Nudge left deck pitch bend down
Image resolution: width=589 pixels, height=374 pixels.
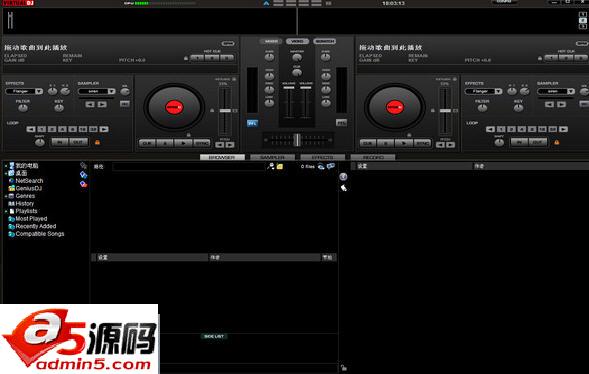point(220,145)
